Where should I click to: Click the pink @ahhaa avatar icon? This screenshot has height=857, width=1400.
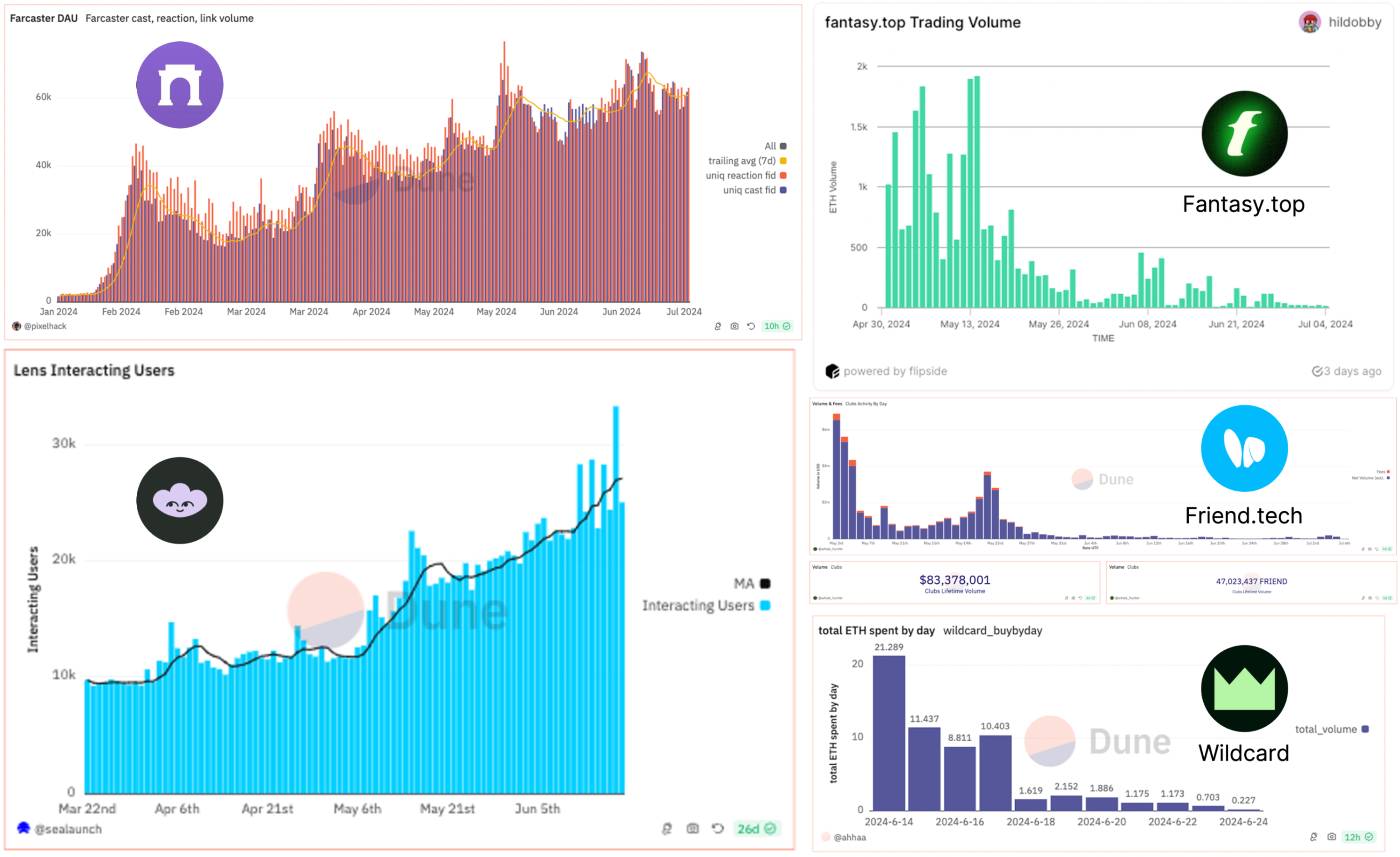[826, 837]
